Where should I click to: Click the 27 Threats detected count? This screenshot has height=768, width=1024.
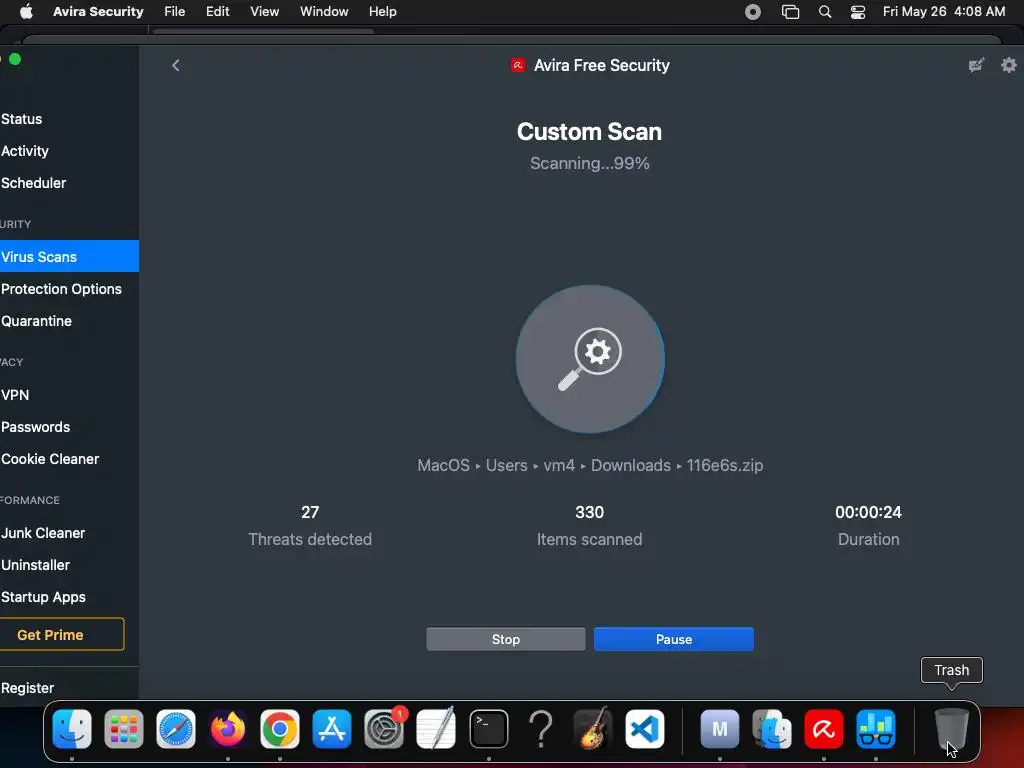[310, 512]
